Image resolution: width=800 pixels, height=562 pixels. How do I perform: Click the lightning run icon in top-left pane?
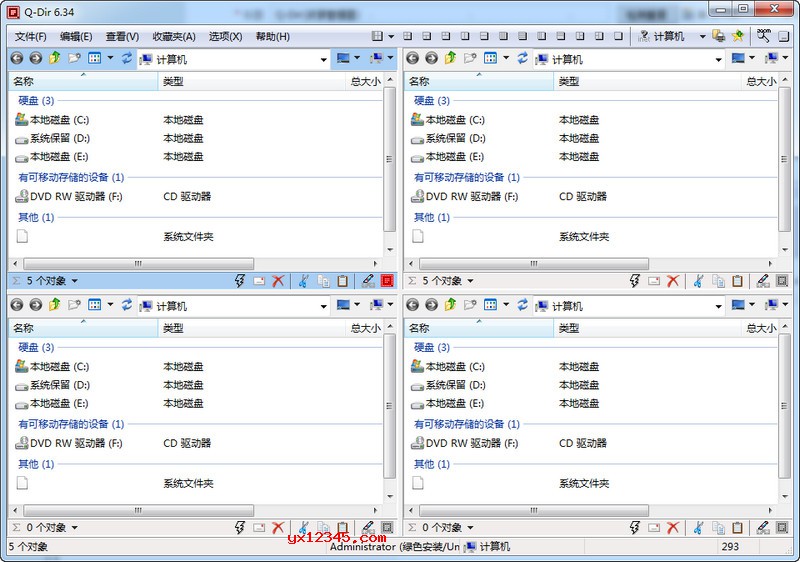coord(240,280)
